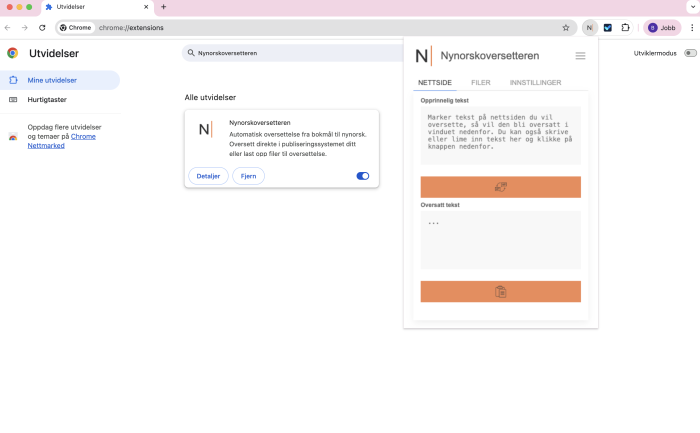
Task: Click the blue checkmark extension icon
Action: coord(607,28)
